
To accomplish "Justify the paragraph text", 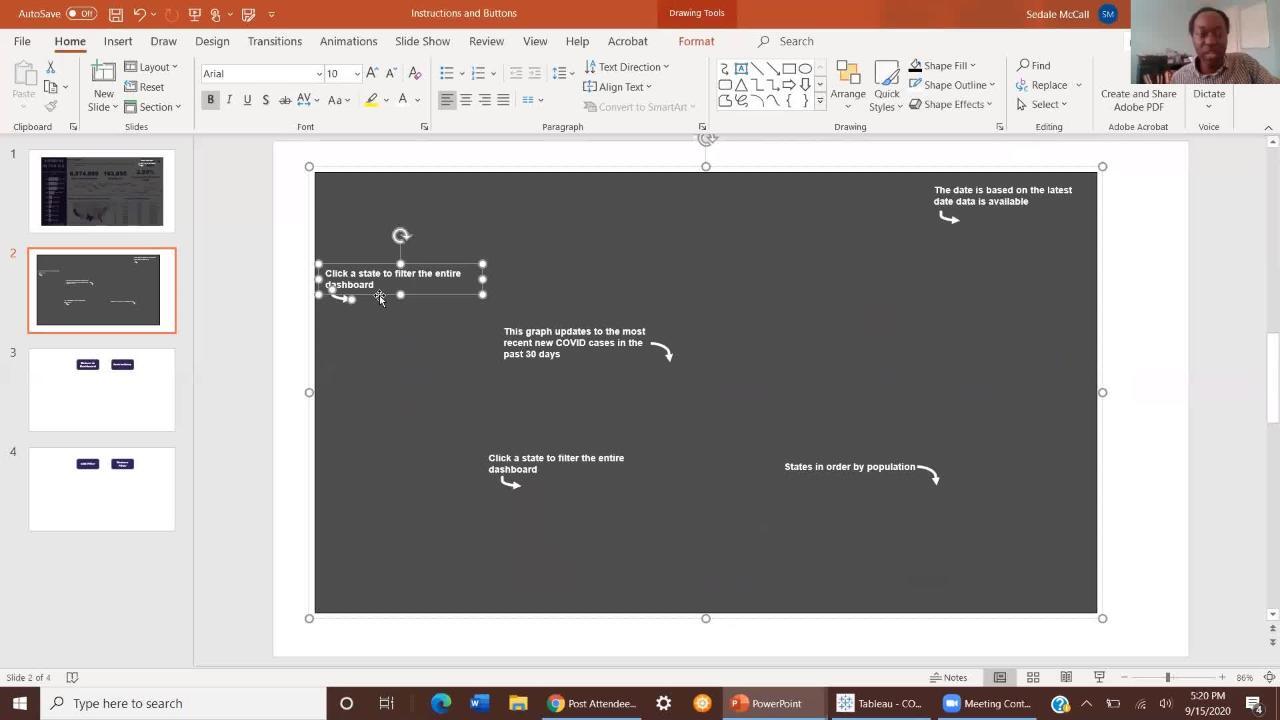I will pos(503,100).
